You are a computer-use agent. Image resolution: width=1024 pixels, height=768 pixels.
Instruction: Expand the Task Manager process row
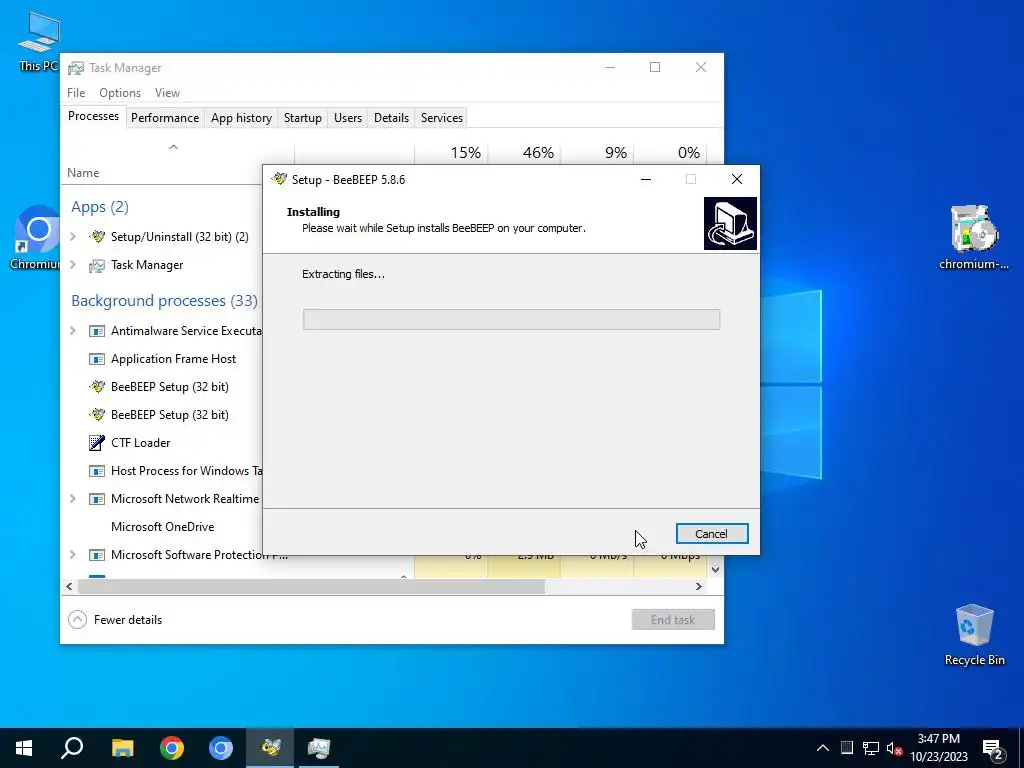click(72, 264)
